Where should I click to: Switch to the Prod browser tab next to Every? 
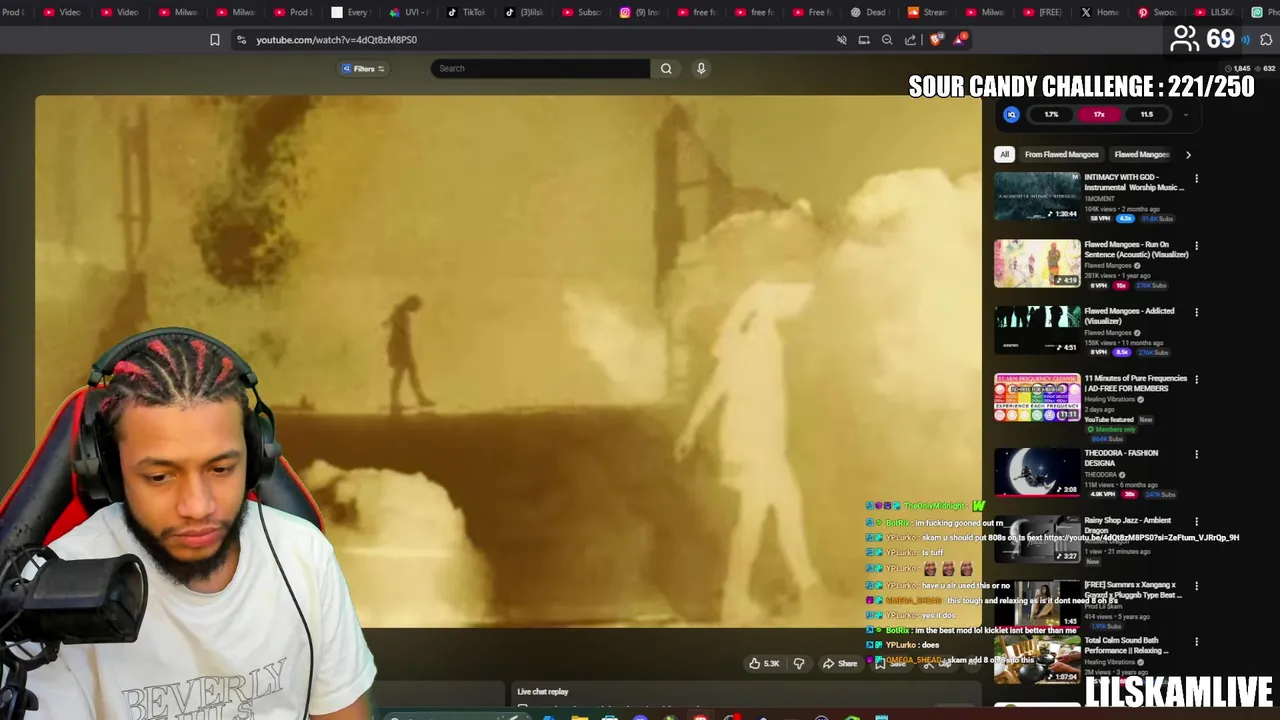292,12
